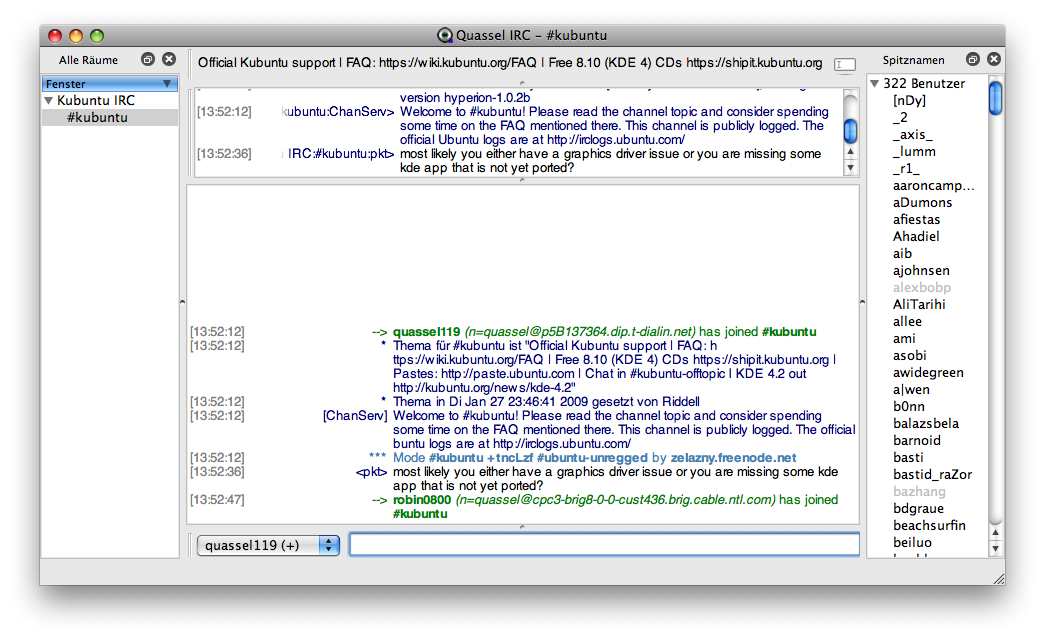Viewport: 1045px width, 640px height.
Task: Collapse the Kubuntu IRC network tree
Action: pyautogui.click(x=49, y=101)
